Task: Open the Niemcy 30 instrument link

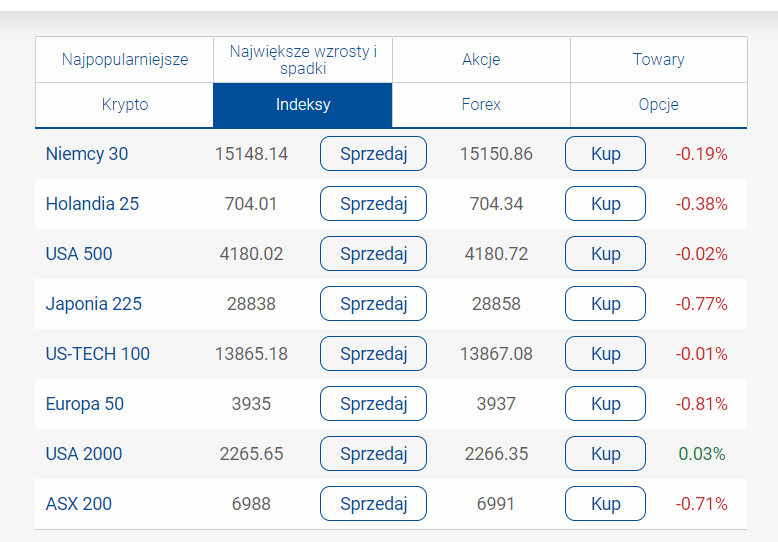Action: pos(87,154)
